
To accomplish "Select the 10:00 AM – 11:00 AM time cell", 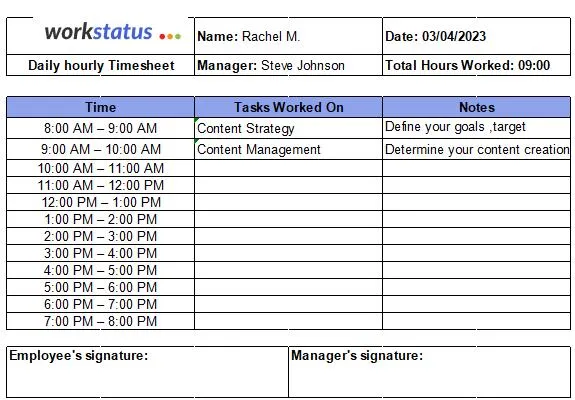I will click(x=100, y=168).
